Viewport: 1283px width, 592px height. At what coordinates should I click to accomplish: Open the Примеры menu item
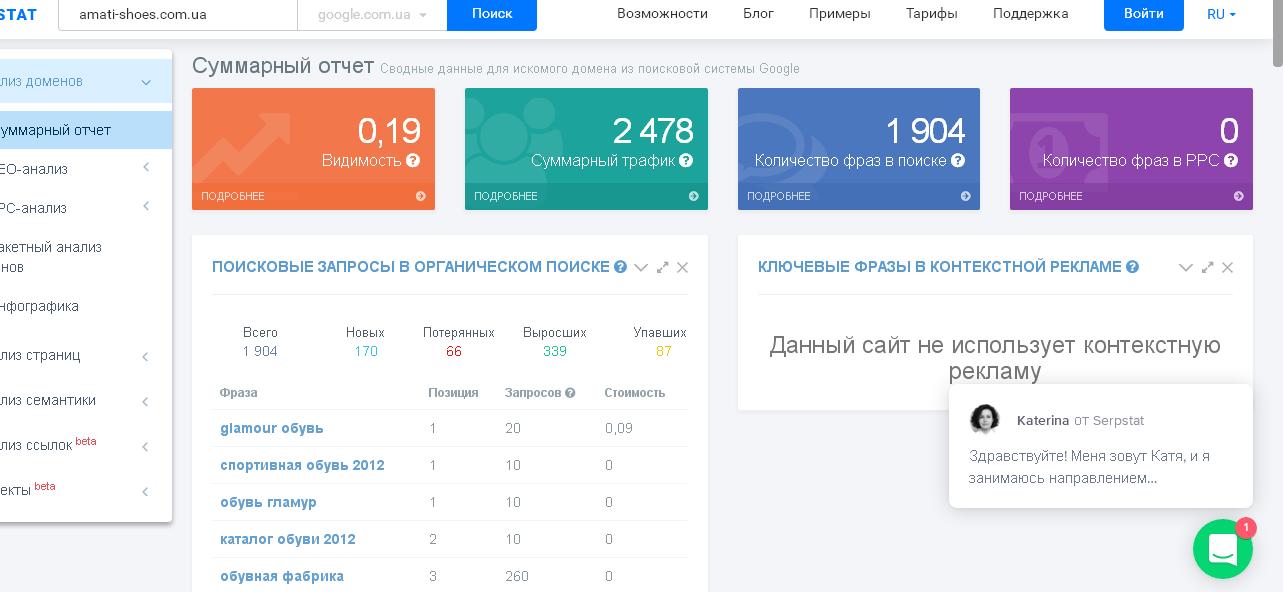839,14
